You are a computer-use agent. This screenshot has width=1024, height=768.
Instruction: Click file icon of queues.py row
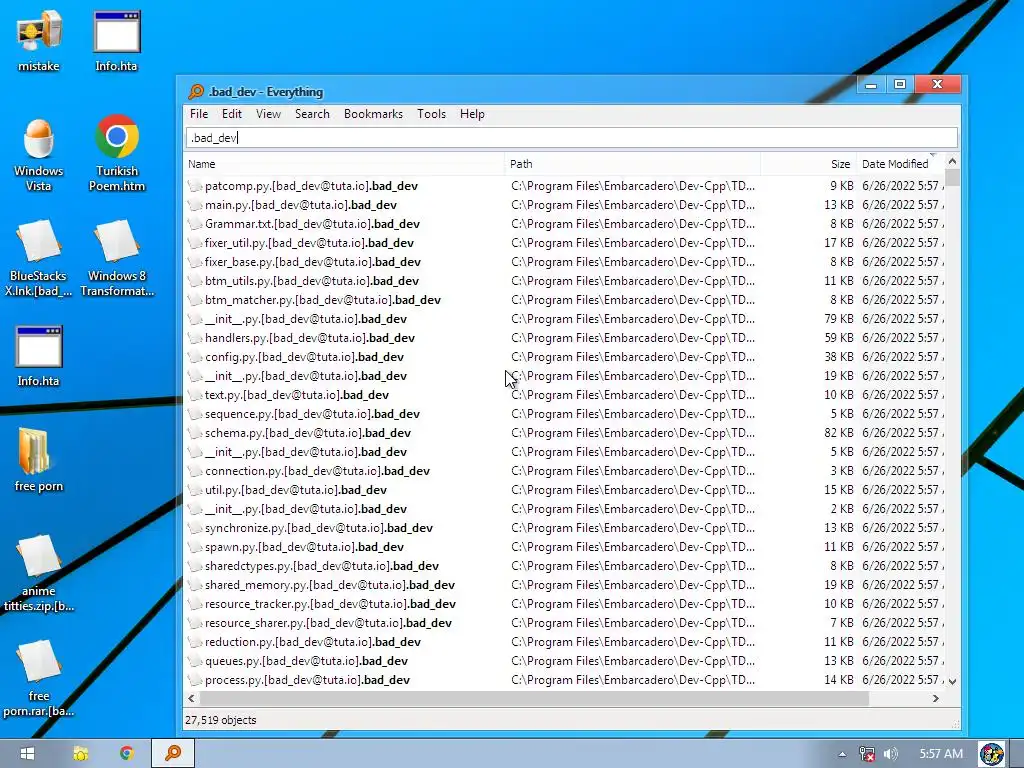point(195,661)
